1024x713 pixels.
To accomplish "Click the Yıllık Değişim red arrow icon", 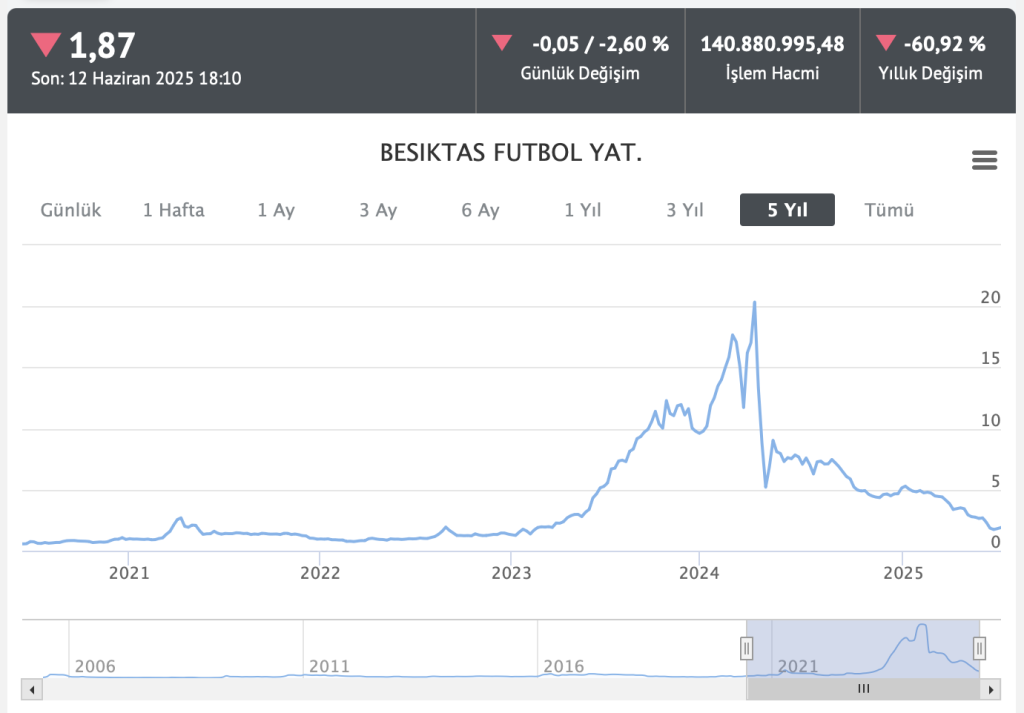I will [885, 43].
